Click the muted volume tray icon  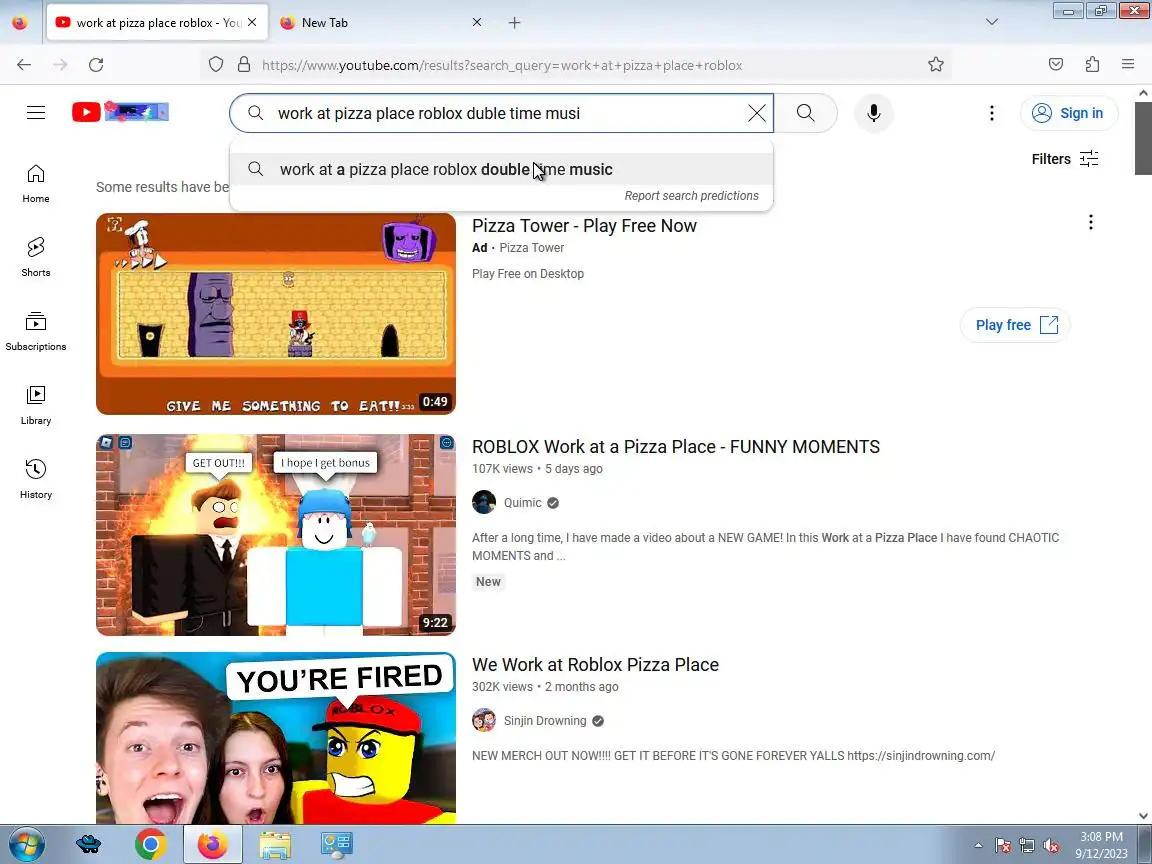pos(1051,846)
